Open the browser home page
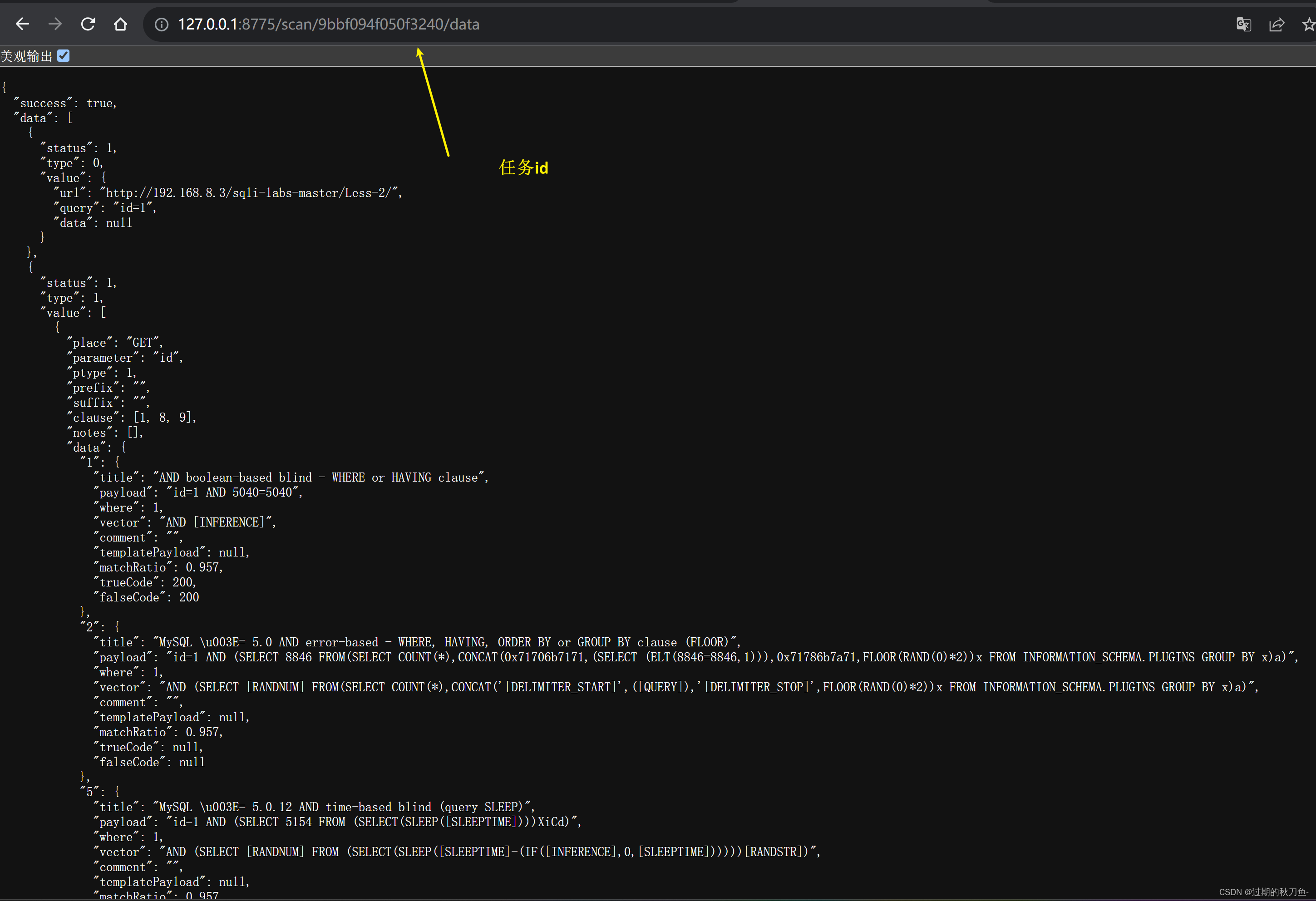This screenshot has width=1316, height=901. click(121, 24)
